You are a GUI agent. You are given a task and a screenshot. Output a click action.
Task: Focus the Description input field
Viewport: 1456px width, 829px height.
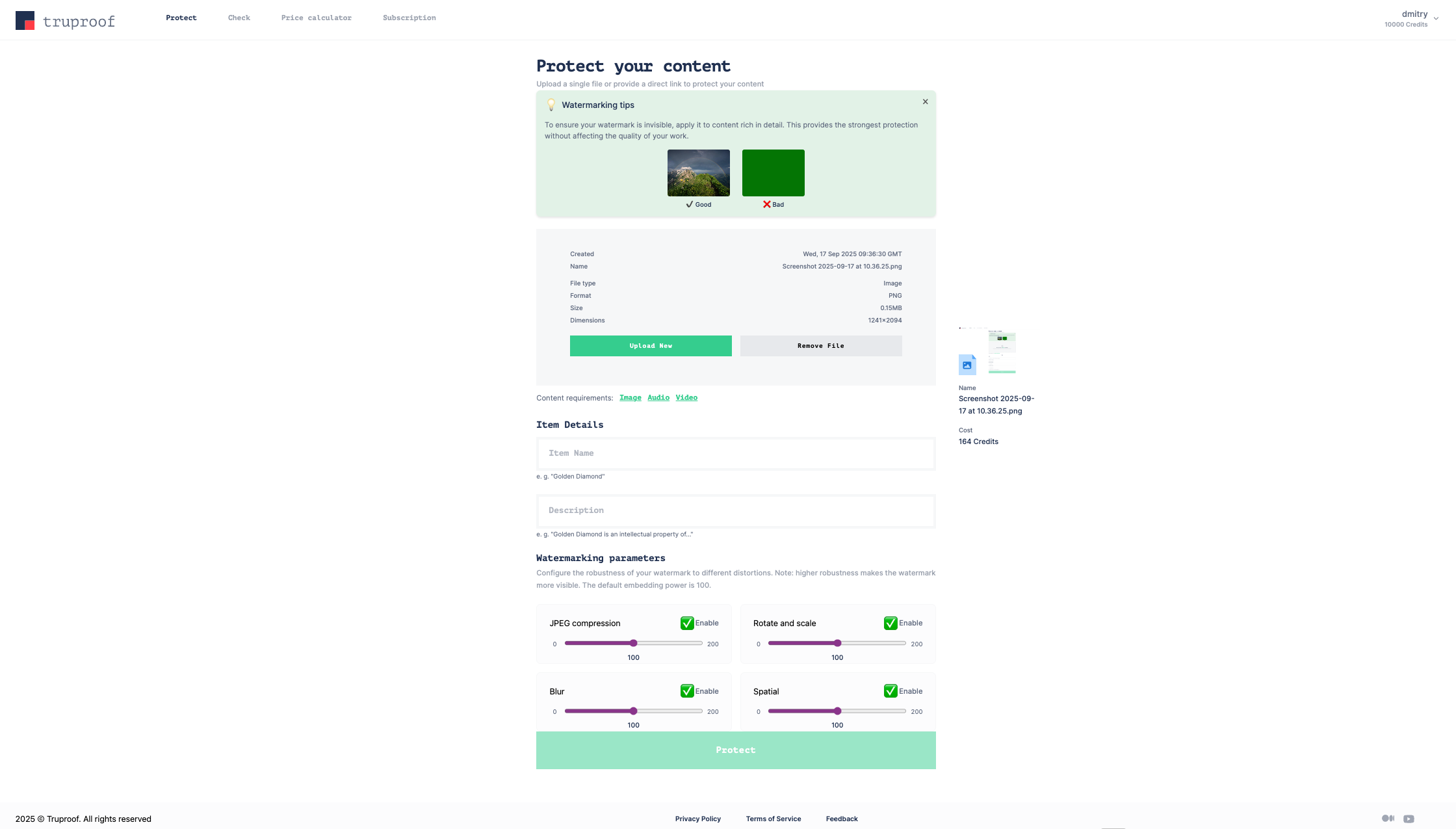pyautogui.click(x=736, y=511)
